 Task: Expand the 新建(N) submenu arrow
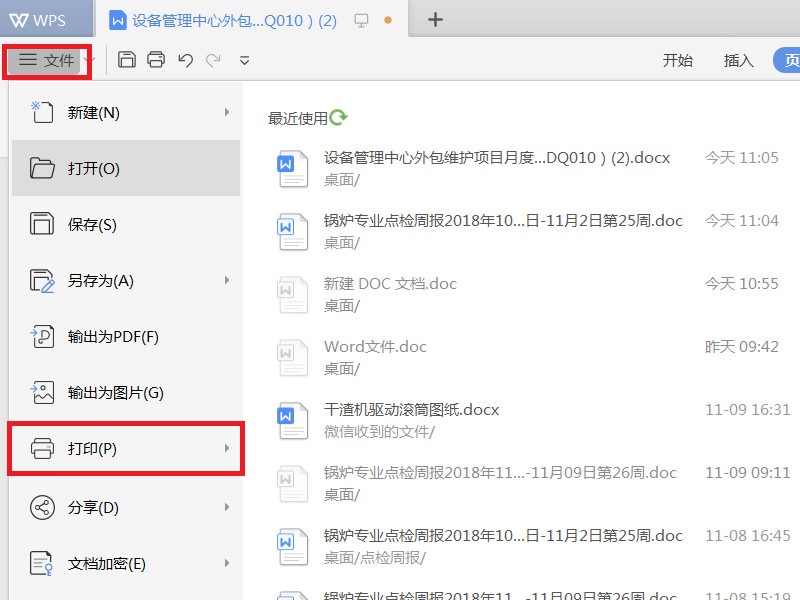[227, 112]
